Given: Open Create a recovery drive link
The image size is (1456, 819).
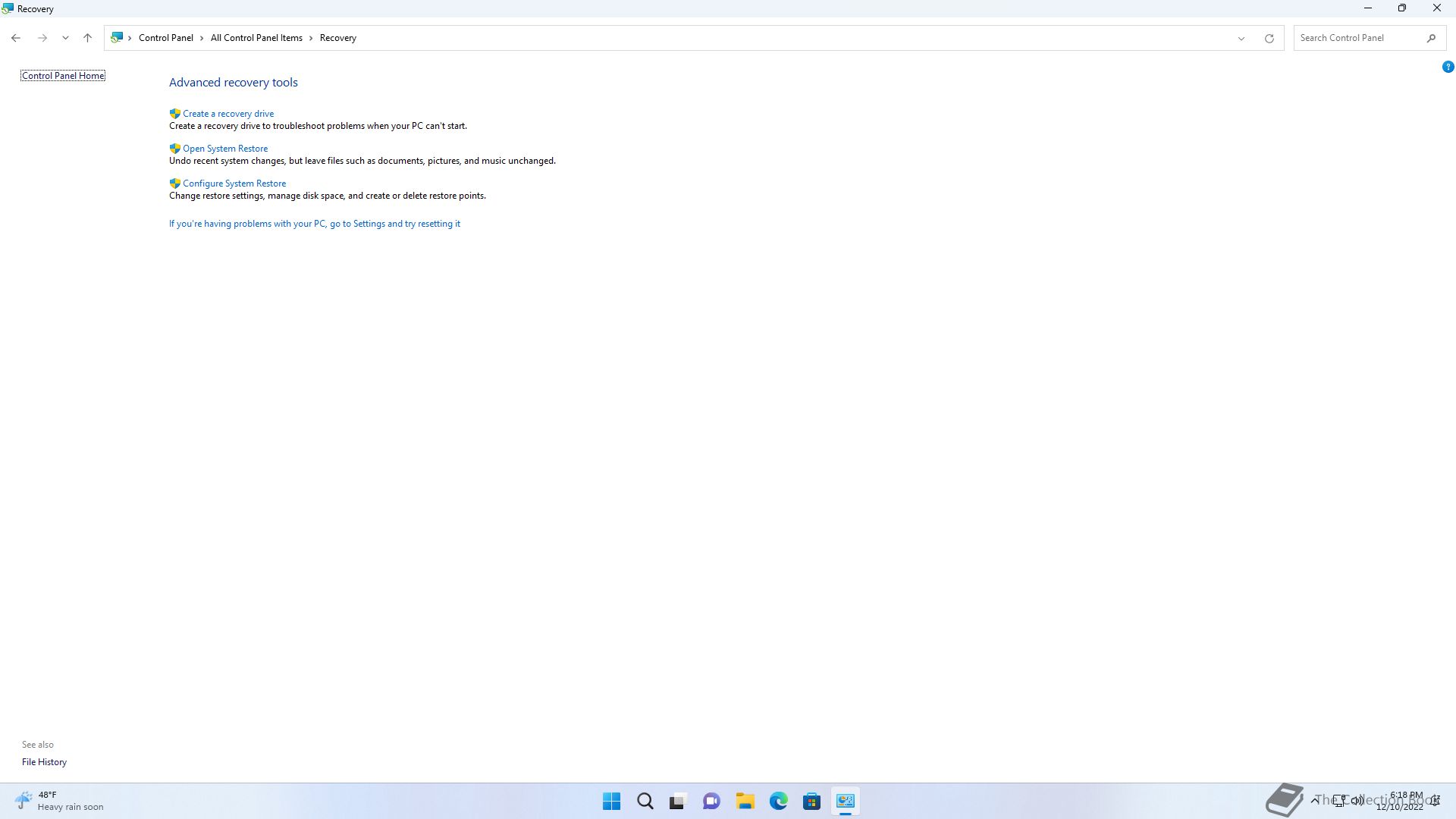Looking at the screenshot, I should (227, 114).
